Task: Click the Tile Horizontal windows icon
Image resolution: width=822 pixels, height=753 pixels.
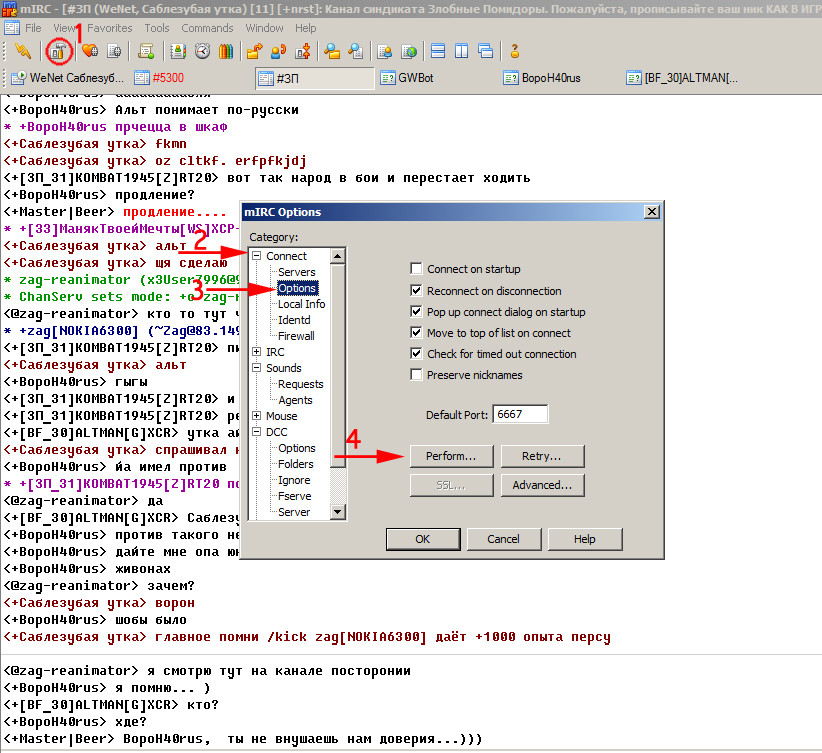Action: click(438, 51)
